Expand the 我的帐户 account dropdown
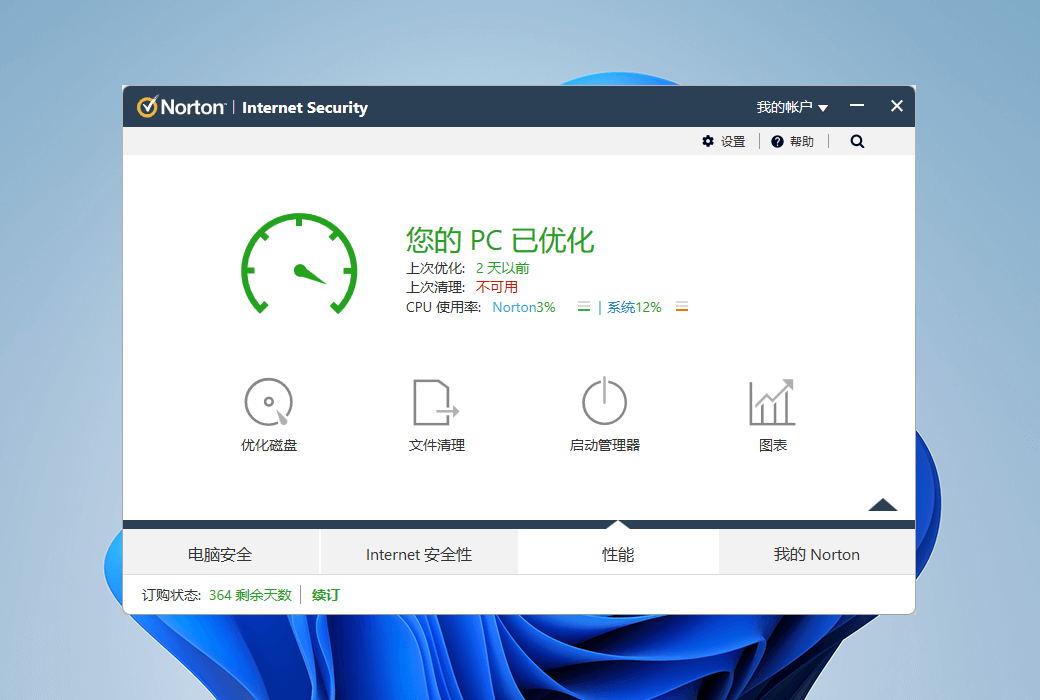The width and height of the screenshot is (1040, 700). pos(792,107)
